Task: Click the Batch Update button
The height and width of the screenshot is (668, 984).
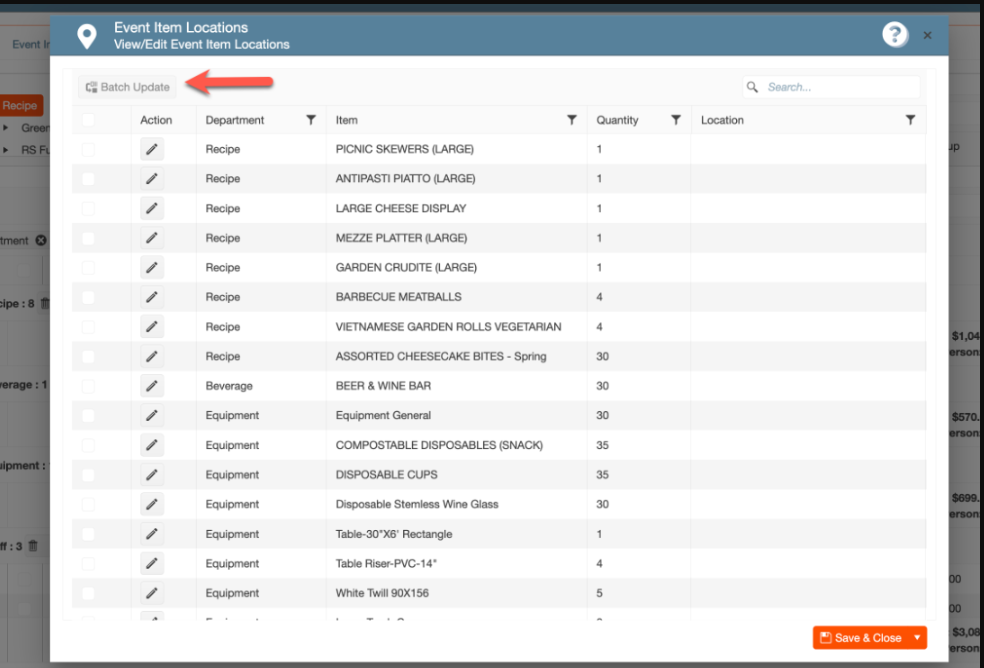Action: [128, 87]
